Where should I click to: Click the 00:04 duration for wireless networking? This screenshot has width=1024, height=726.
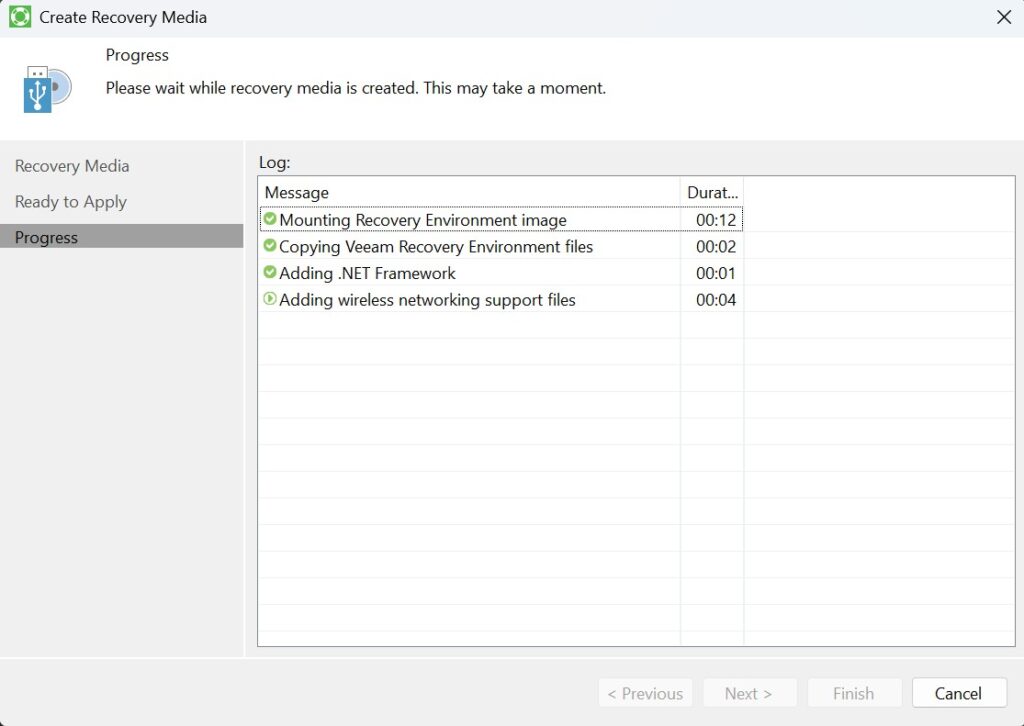(x=716, y=300)
